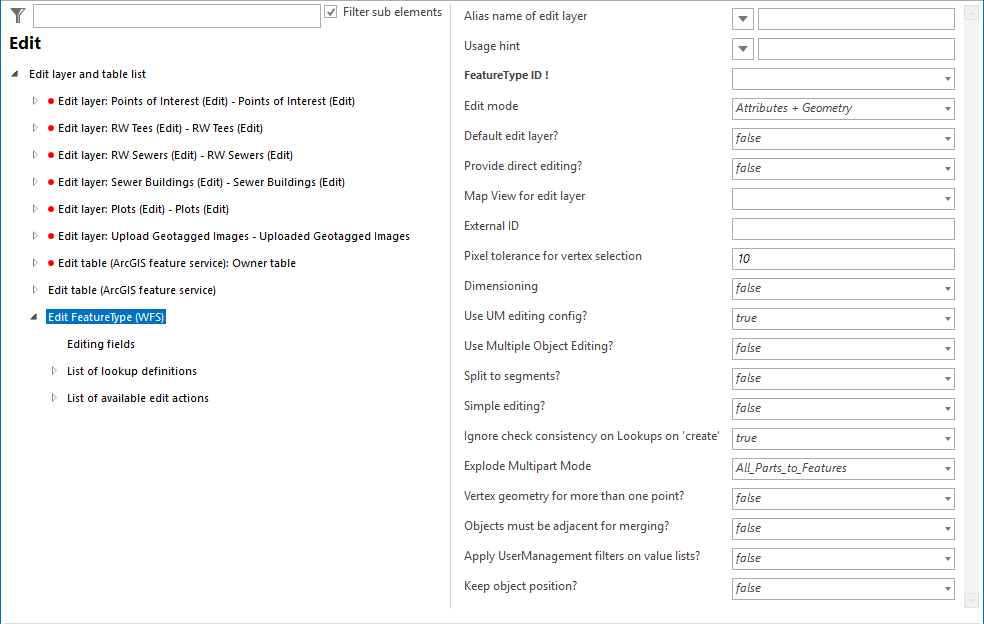Click the Pixel tolerance for vertex selection field
984x624 pixels.
(840, 258)
